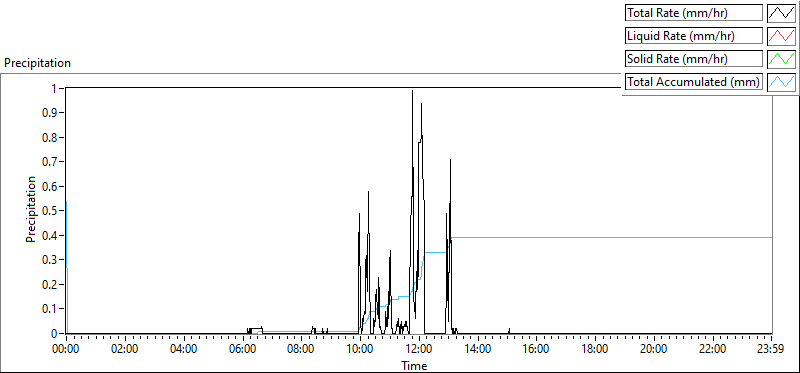This screenshot has height=373, width=800.
Task: Click the 10:00 time axis tick label
Action: (360, 350)
